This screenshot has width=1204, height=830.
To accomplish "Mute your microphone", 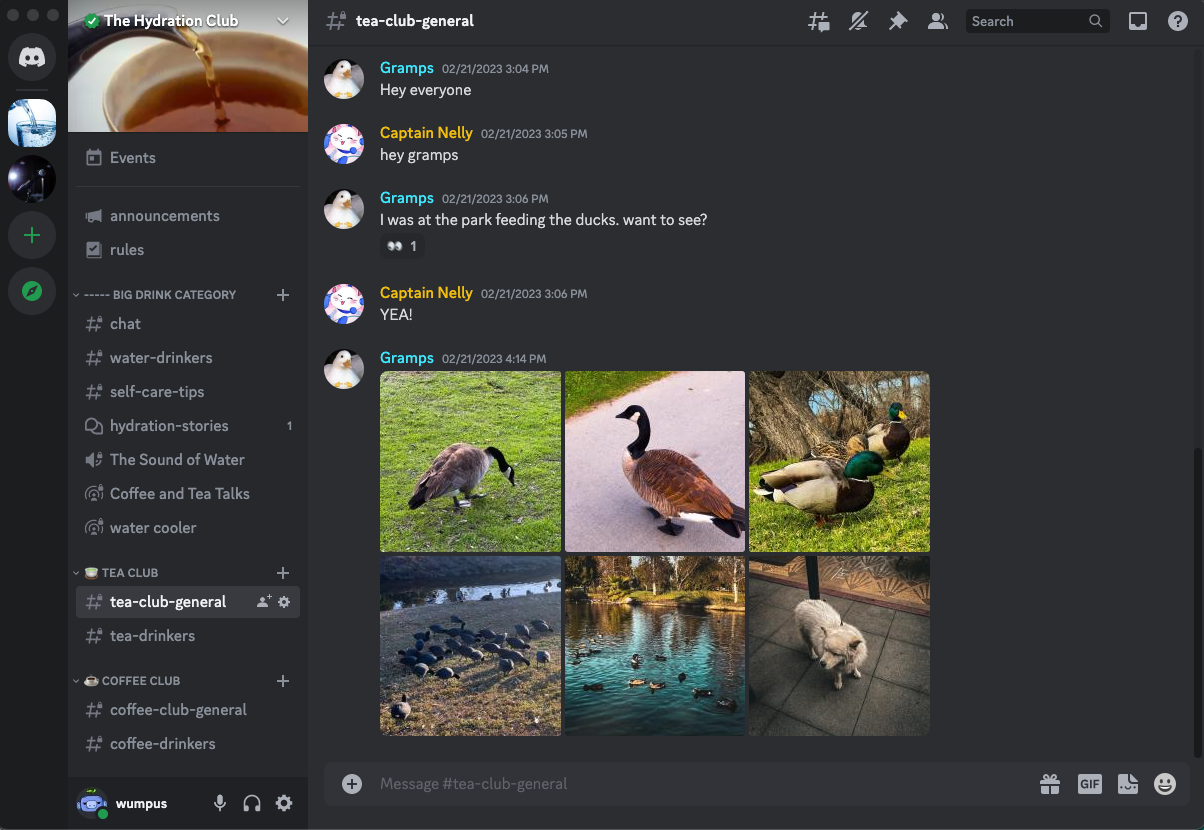I will coord(219,803).
